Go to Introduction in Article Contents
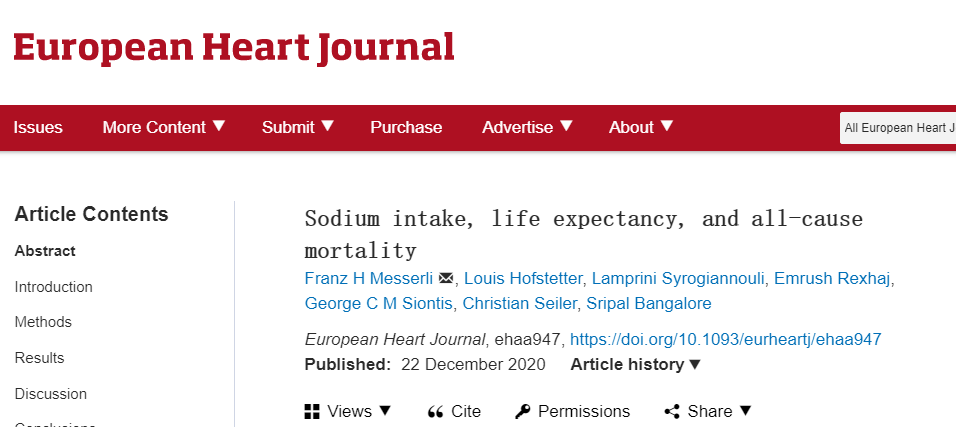Screen dimensions: 956x427 click(x=54, y=287)
